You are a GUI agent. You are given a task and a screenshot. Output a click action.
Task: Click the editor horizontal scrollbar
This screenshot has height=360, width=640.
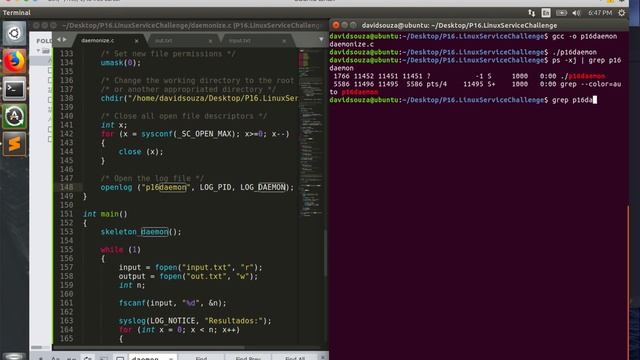click(149, 347)
